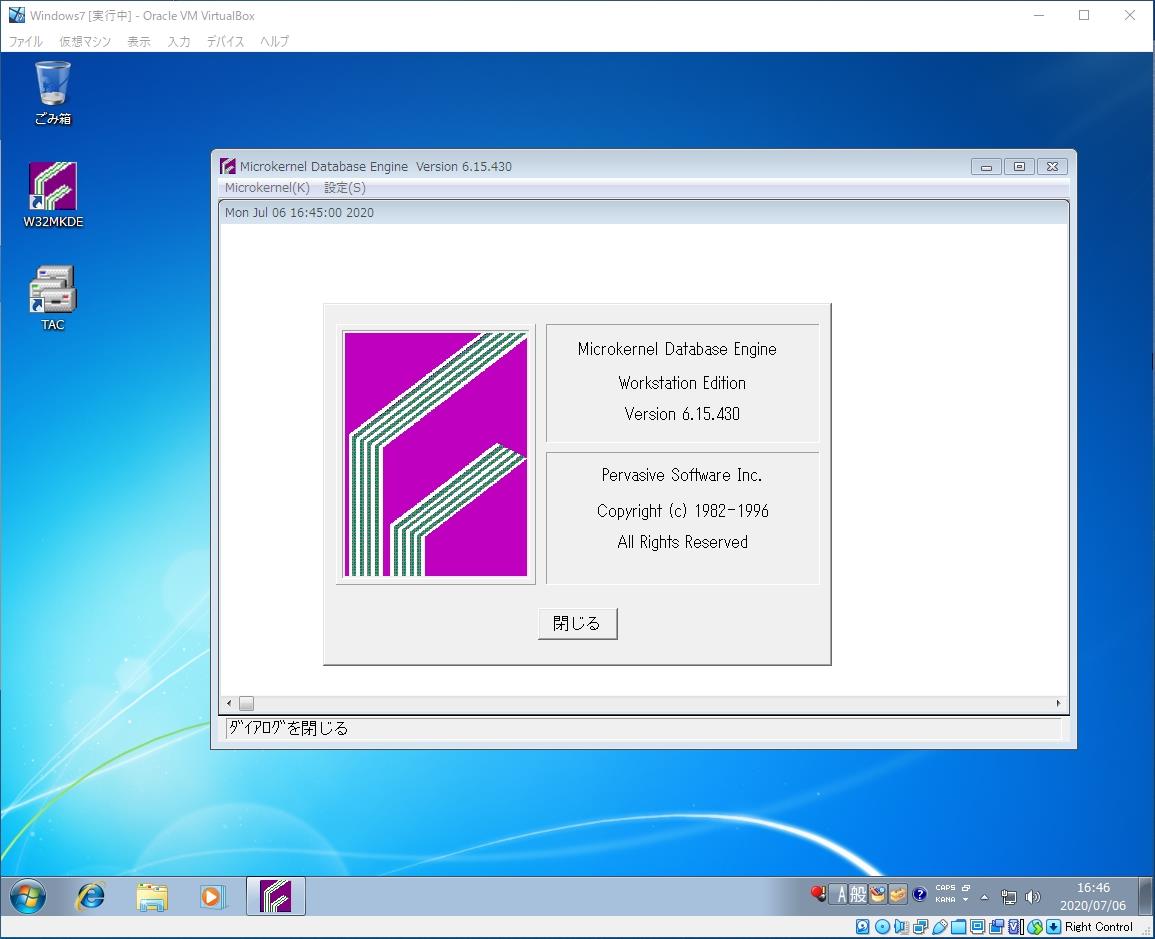Open the VirtualBox ファイル menu
The height and width of the screenshot is (939, 1155).
pyautogui.click(x=26, y=41)
